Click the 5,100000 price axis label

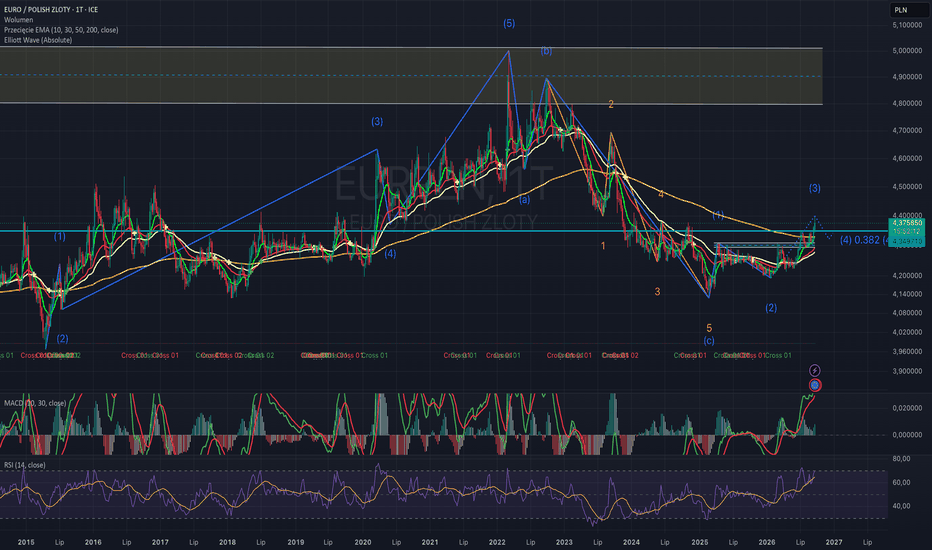click(907, 25)
